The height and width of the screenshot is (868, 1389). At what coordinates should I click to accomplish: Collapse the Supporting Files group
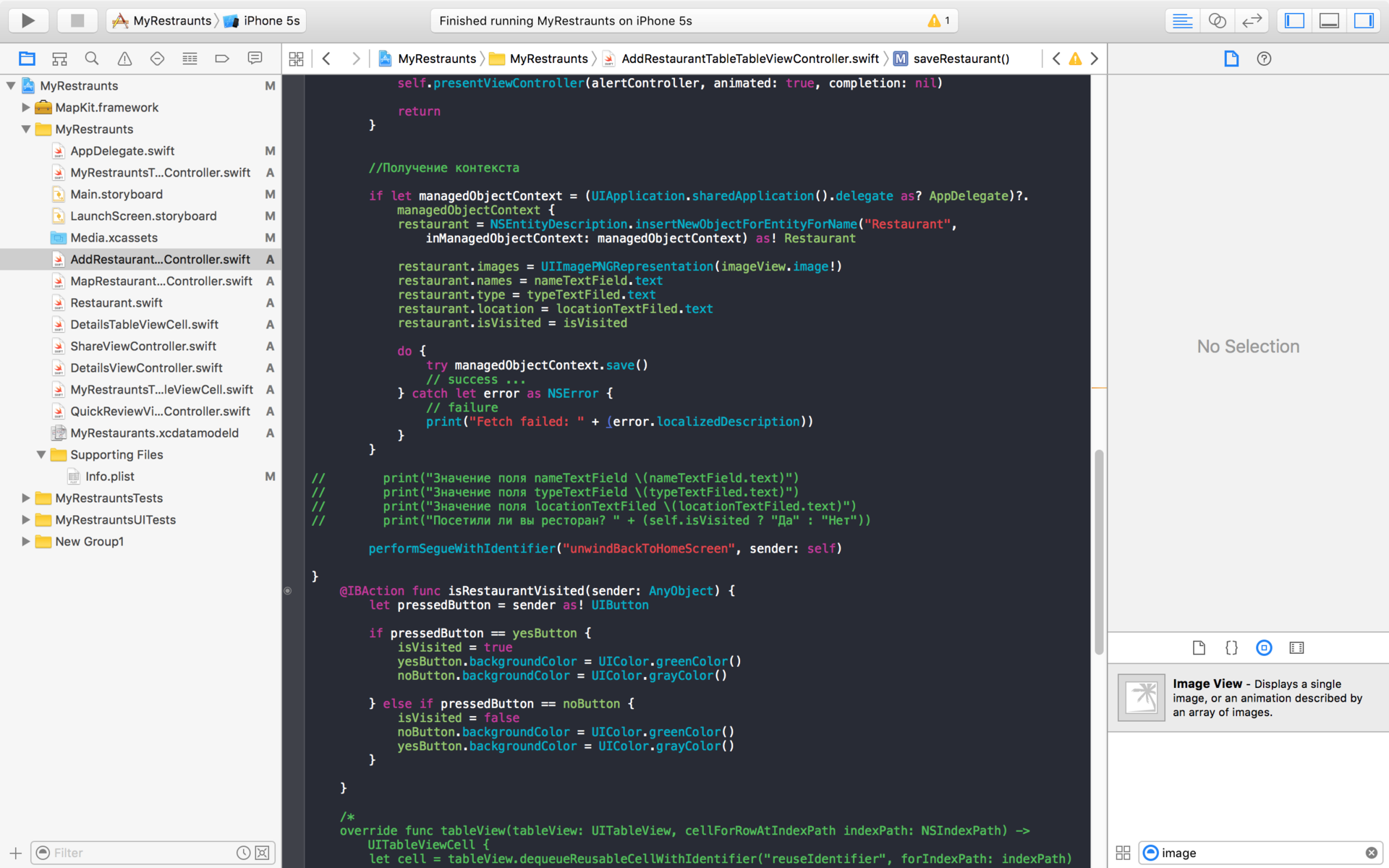pos(41,454)
